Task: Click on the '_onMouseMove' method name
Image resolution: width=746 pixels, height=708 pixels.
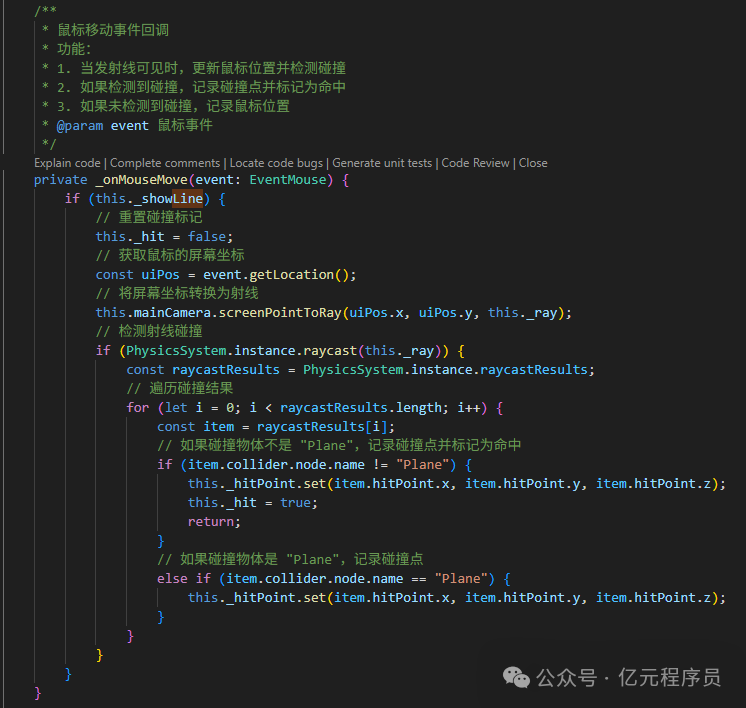Action: click(x=141, y=180)
